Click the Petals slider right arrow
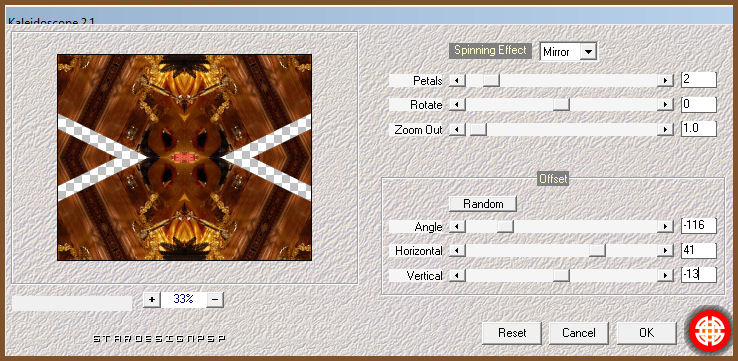 pyautogui.click(x=665, y=81)
